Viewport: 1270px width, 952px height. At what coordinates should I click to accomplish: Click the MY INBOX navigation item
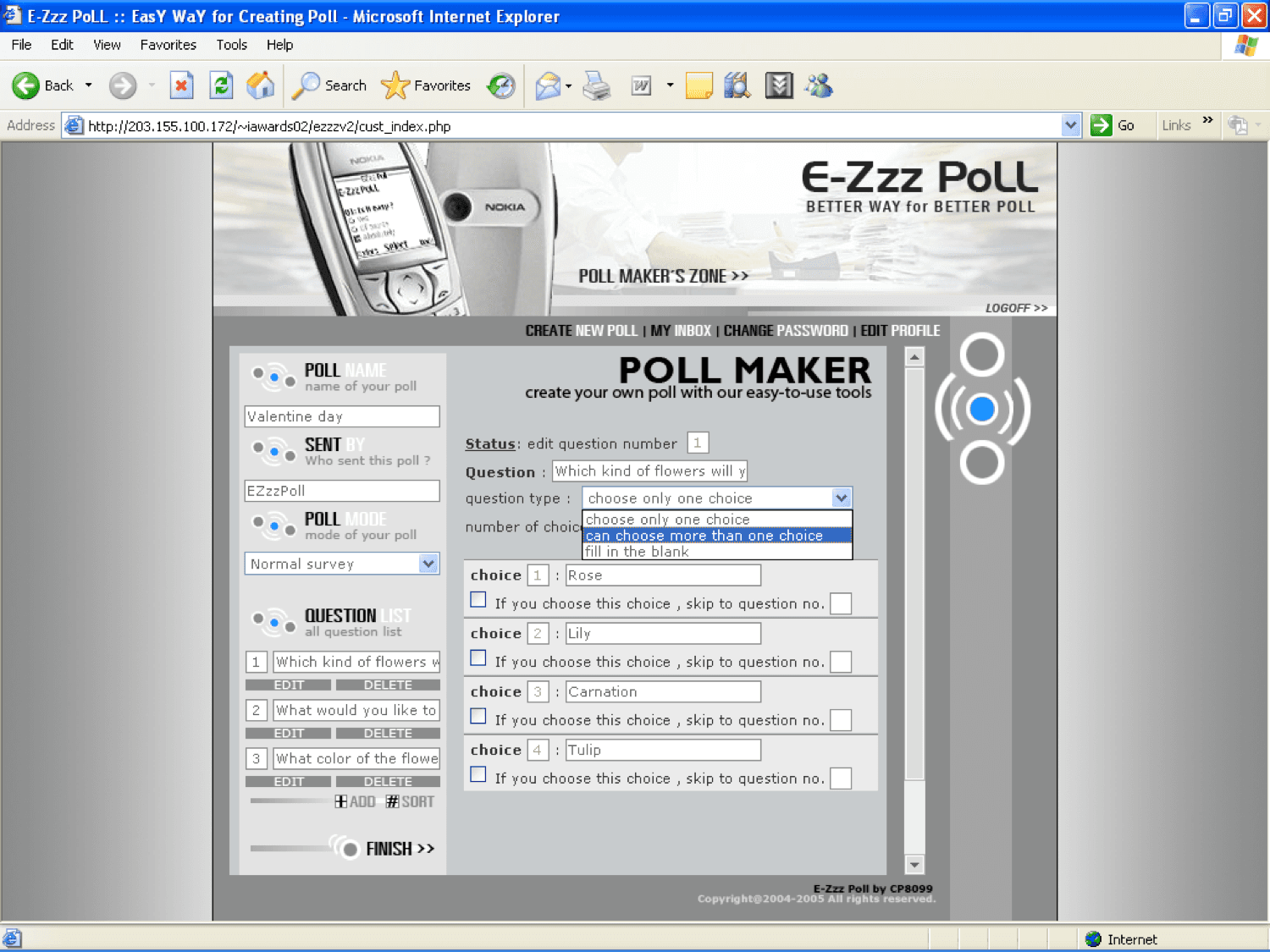point(681,330)
